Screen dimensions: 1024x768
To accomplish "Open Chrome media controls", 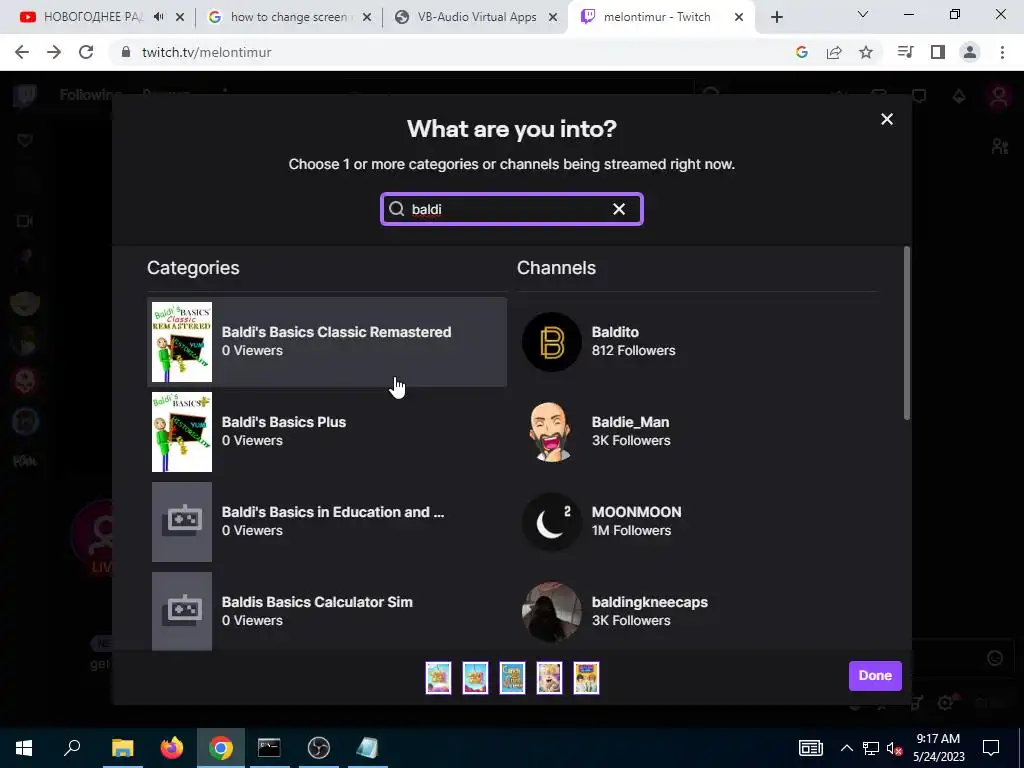I will coord(906,52).
